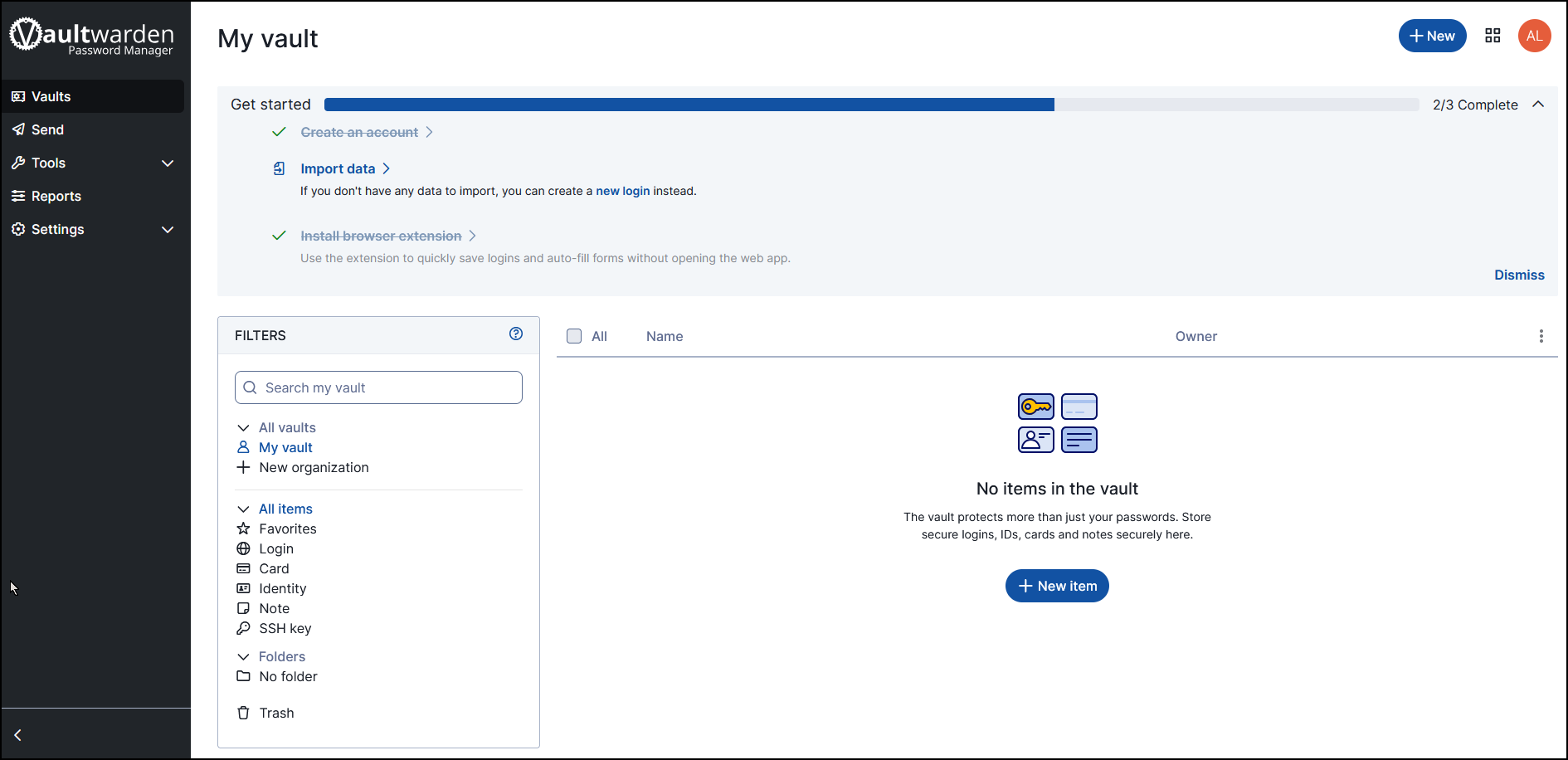Screen dimensions: 1568x760
Task: Click the New item button
Action: (x=1057, y=586)
